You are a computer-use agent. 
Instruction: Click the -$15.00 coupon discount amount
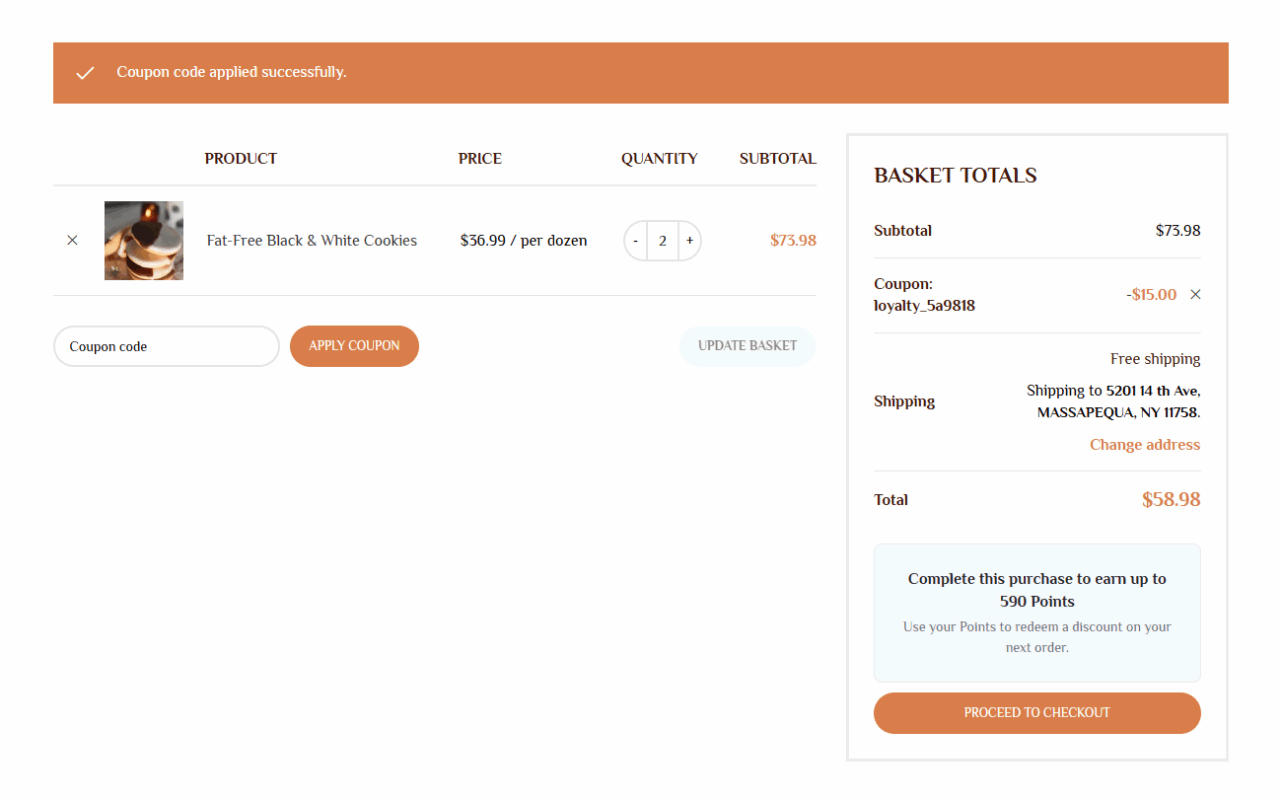pyautogui.click(x=1151, y=295)
